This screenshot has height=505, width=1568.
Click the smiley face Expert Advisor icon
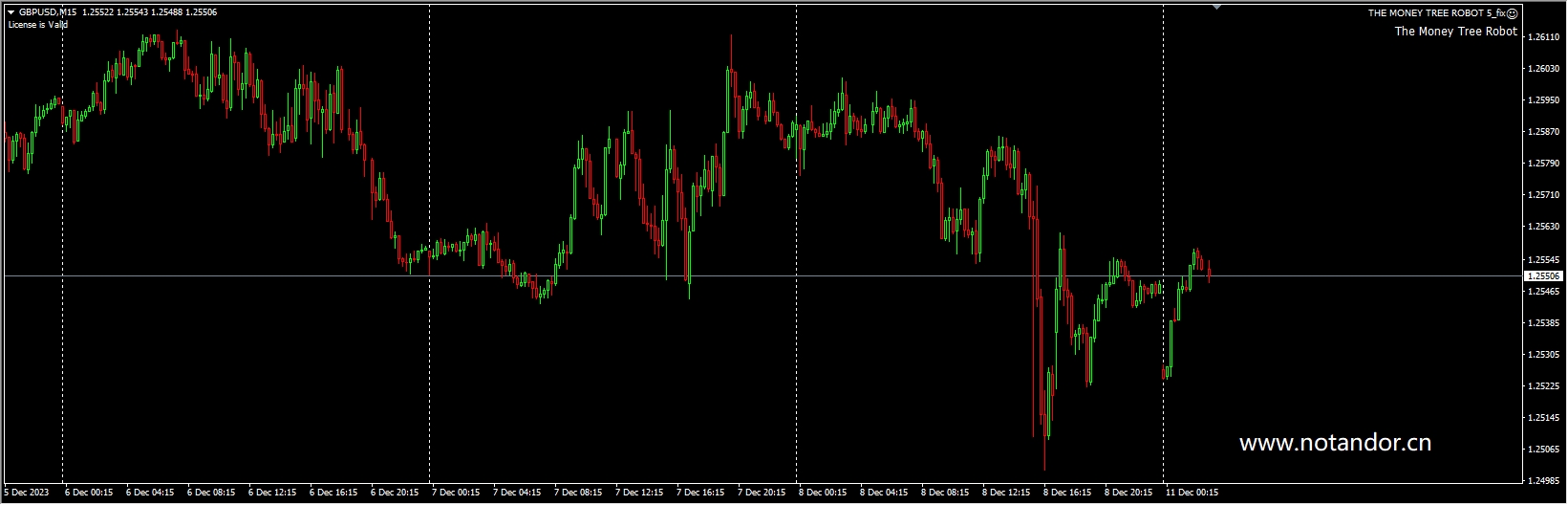tap(1513, 13)
